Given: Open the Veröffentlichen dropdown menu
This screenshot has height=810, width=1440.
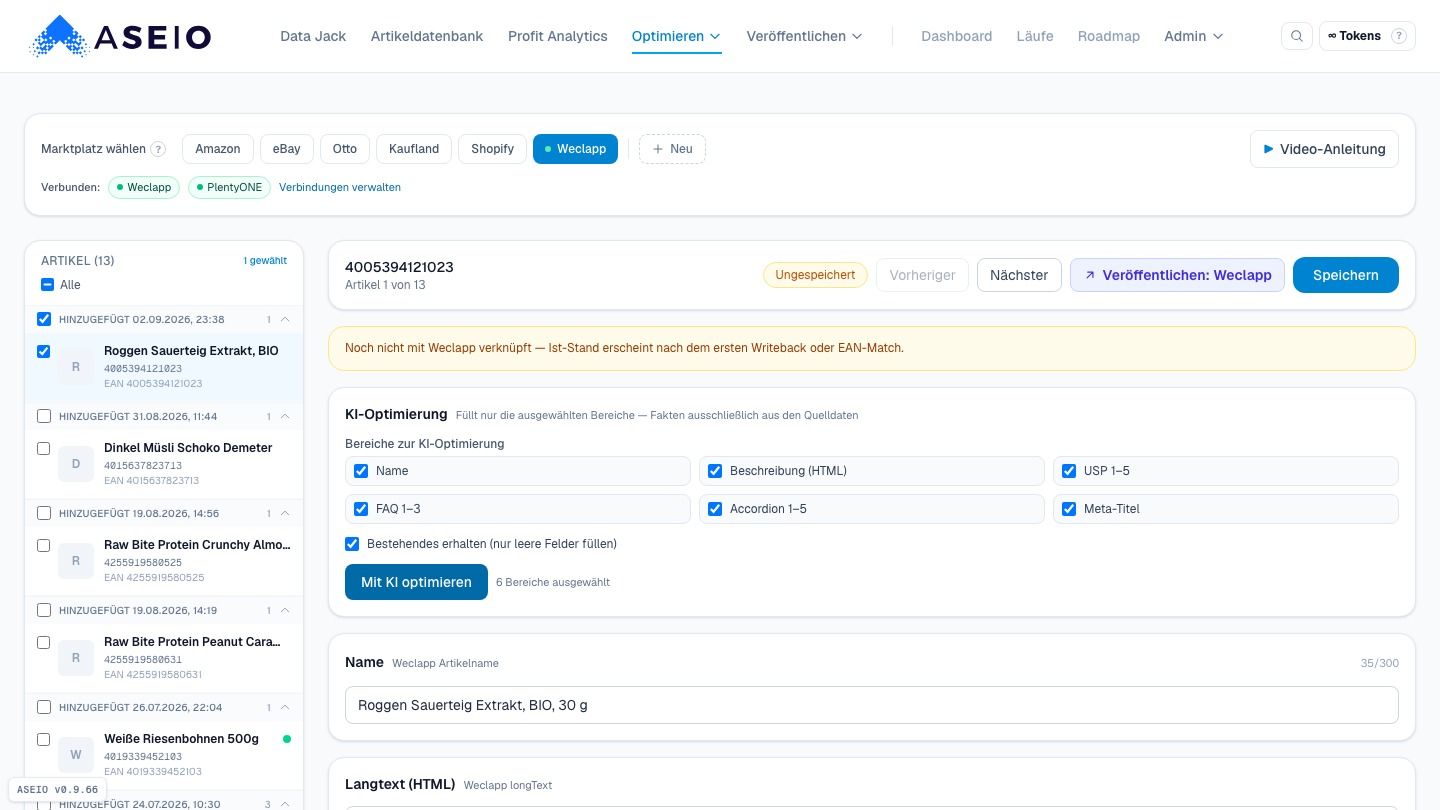Looking at the screenshot, I should coord(804,36).
